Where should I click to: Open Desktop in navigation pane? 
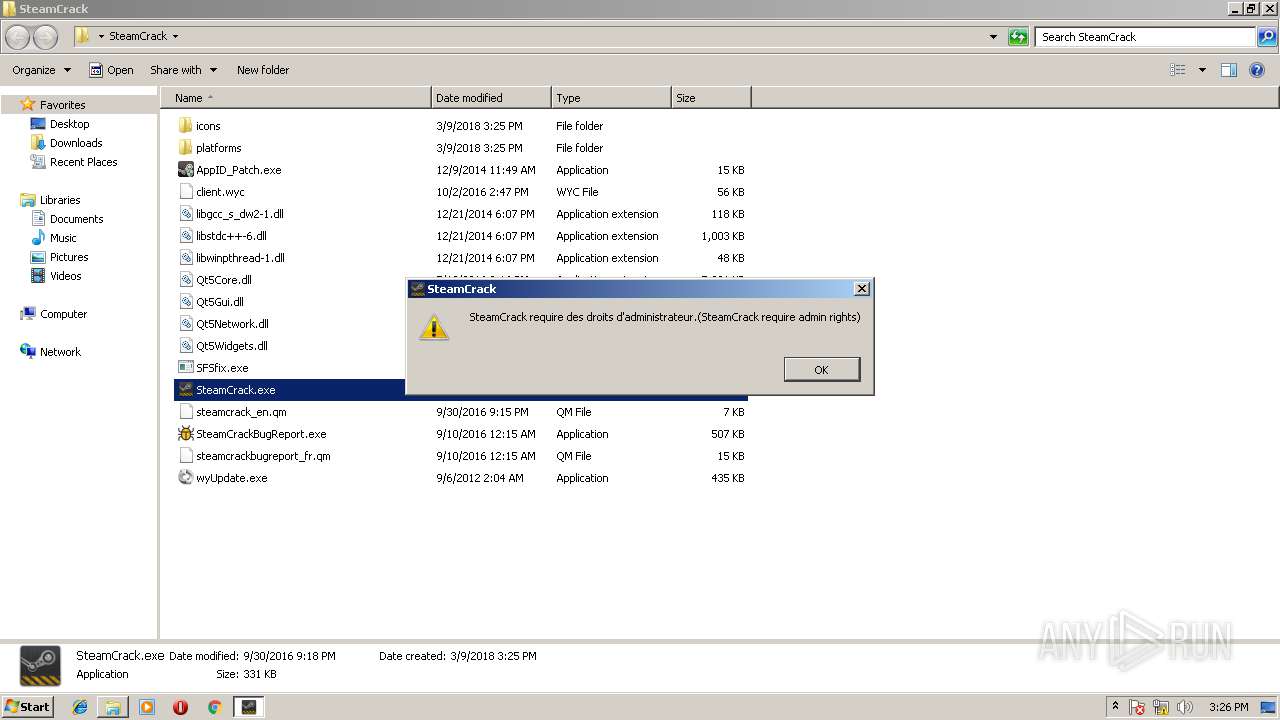69,124
